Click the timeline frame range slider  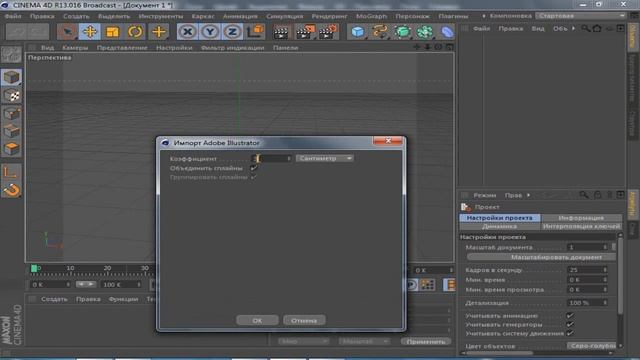[86, 284]
